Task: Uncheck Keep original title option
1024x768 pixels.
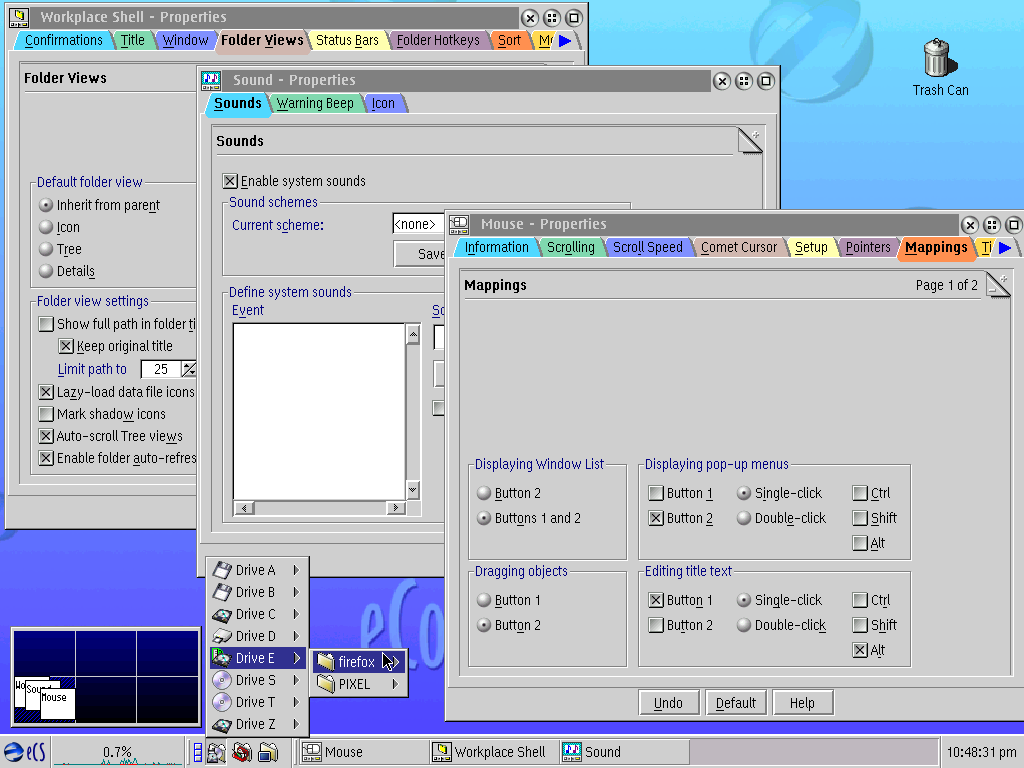Action: point(66,346)
